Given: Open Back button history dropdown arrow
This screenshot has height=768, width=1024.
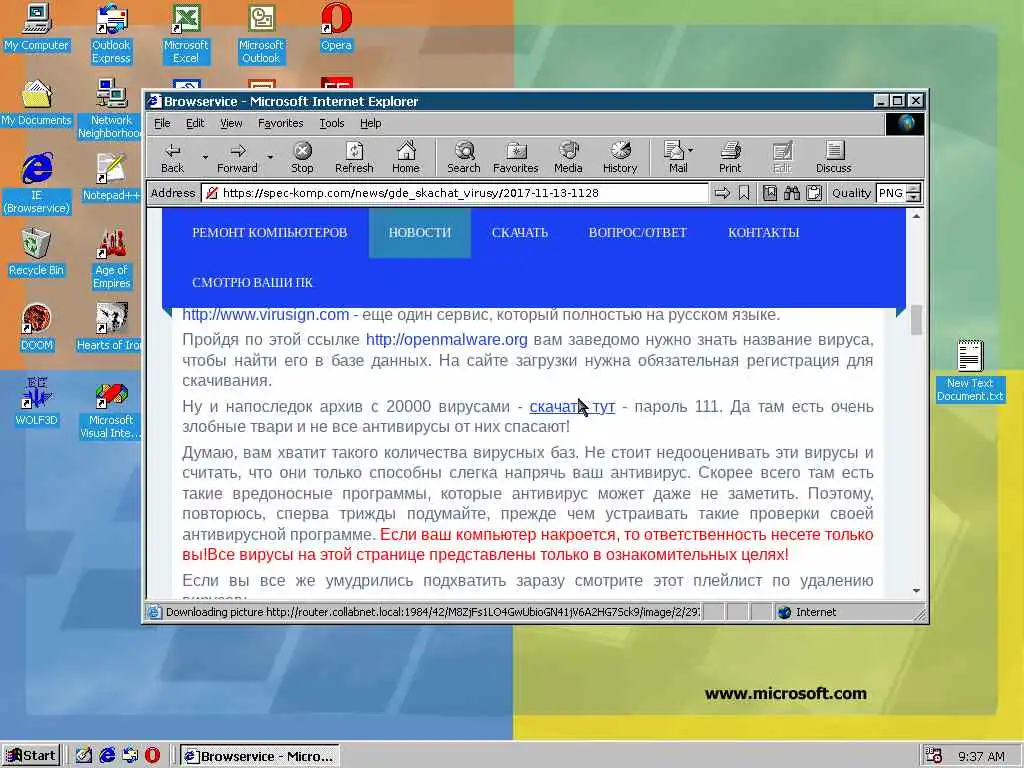Looking at the screenshot, I should click(x=205, y=157).
